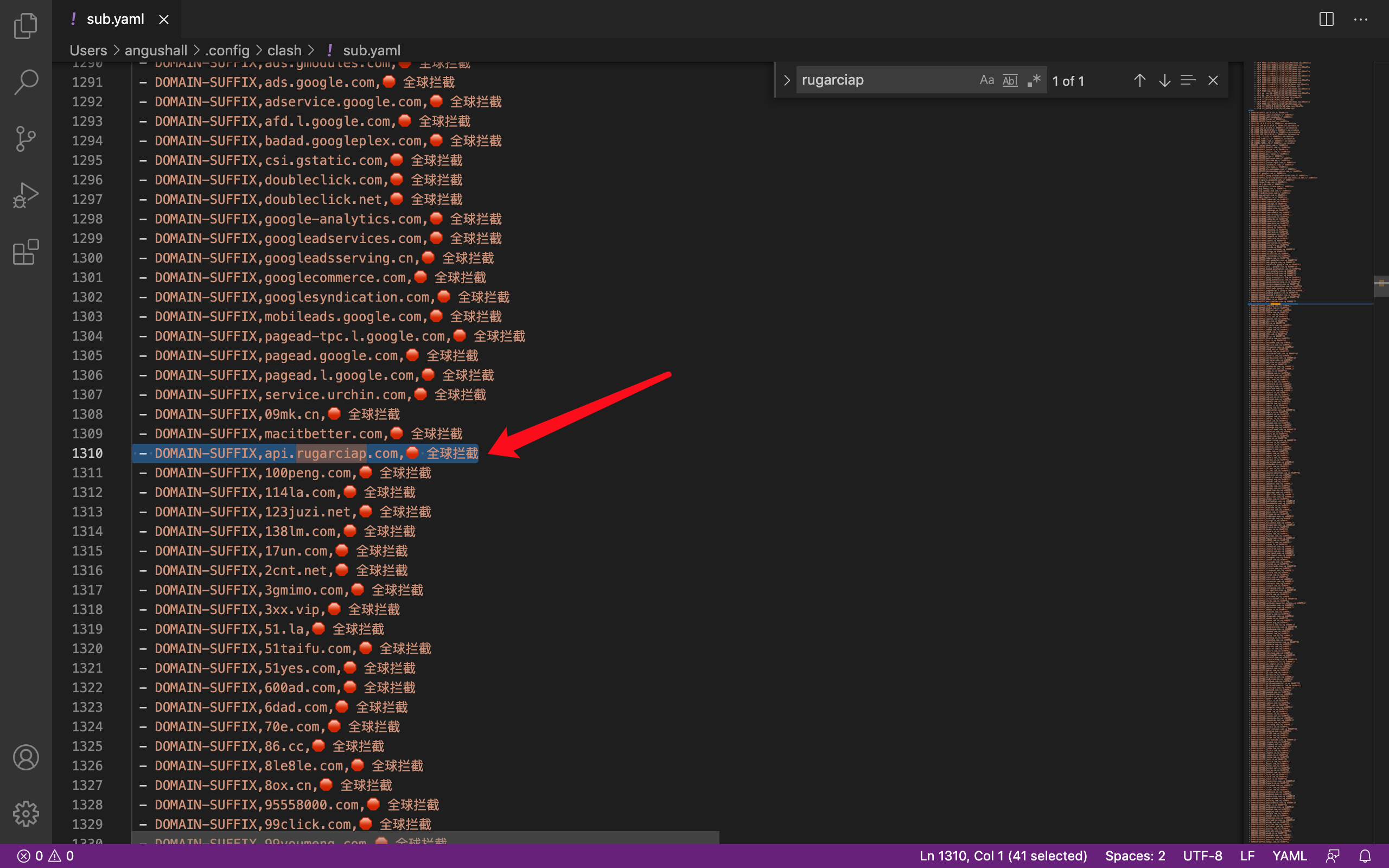1389x868 pixels.
Task: Open the Run and Debug view
Action: point(26,195)
